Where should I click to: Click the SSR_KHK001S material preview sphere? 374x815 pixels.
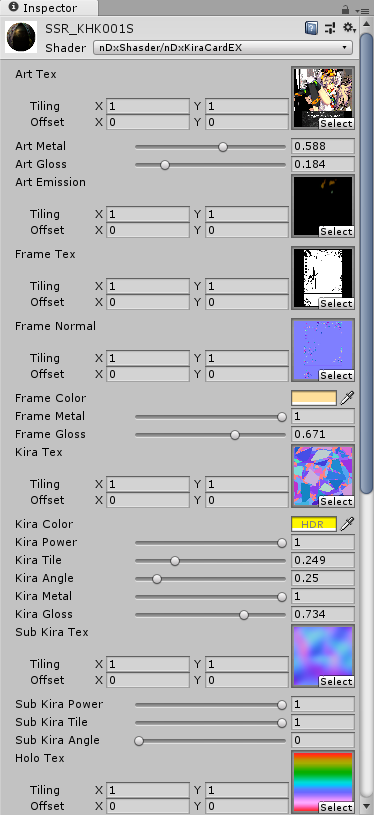[x=21, y=37]
